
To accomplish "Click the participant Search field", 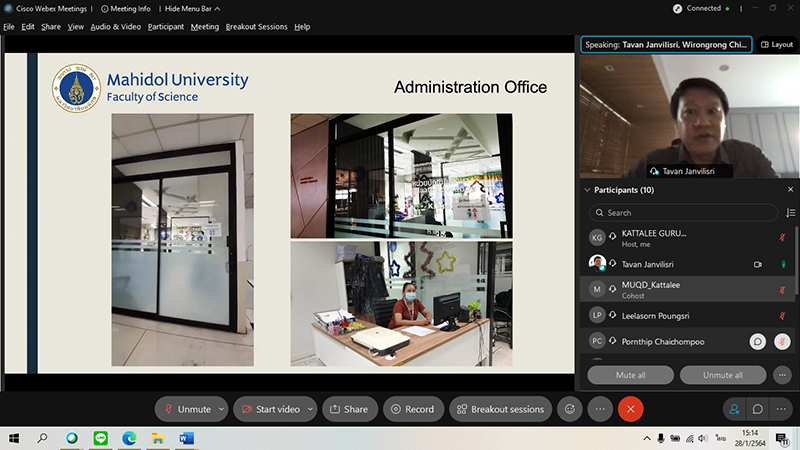I will click(x=685, y=213).
